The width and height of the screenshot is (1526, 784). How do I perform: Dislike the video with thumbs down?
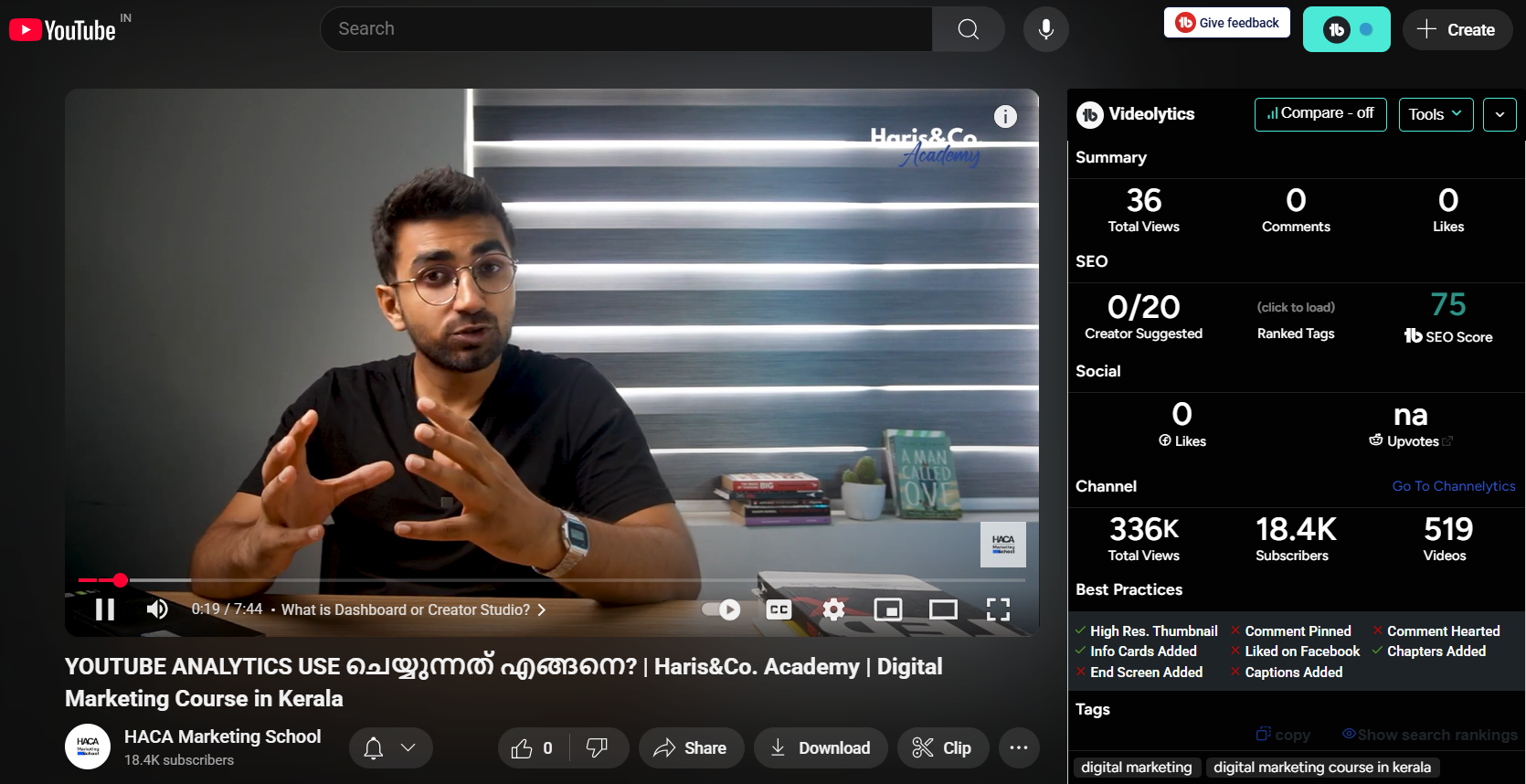(x=598, y=748)
